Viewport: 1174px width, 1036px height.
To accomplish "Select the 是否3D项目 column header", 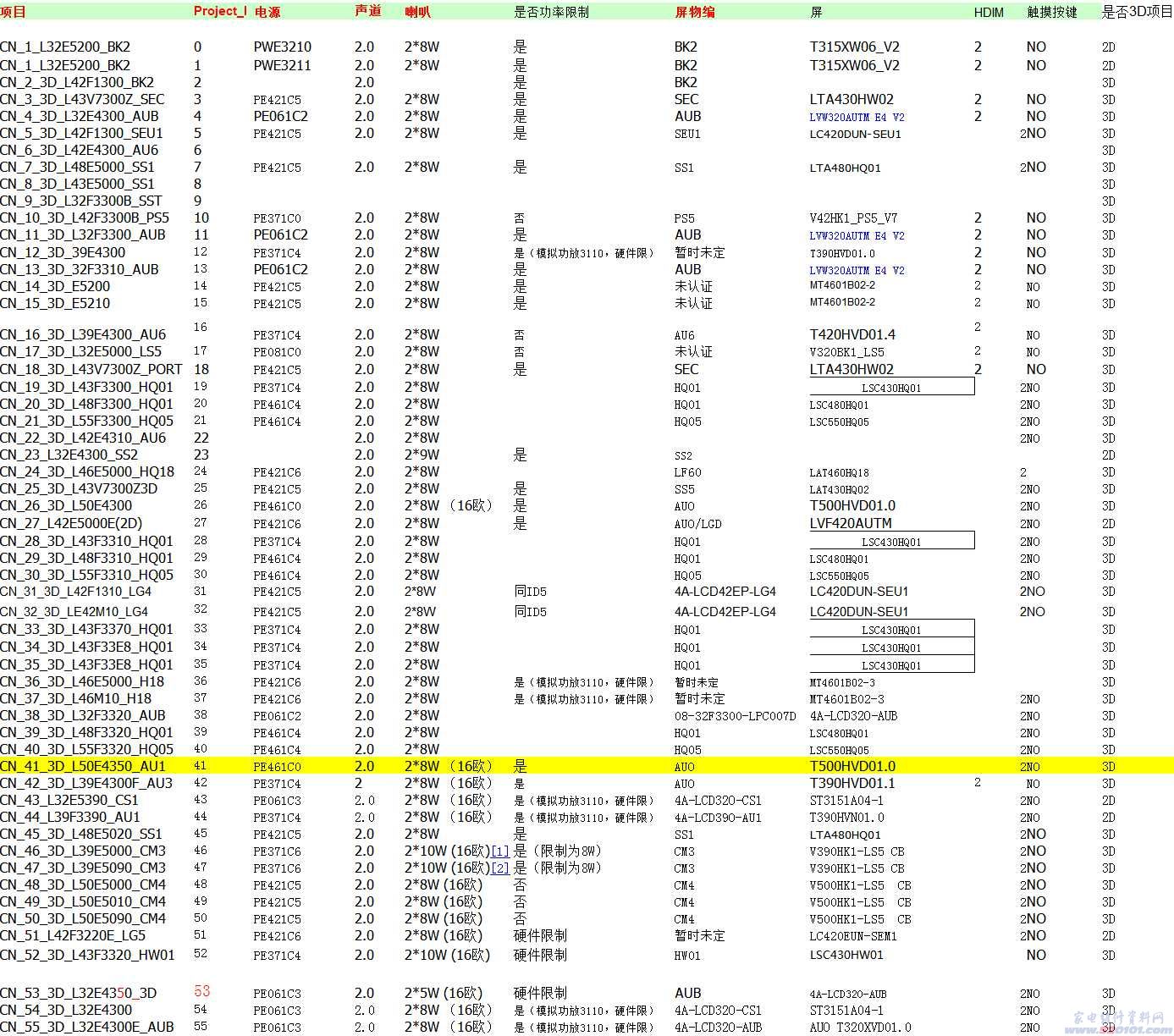I will point(1137,12).
